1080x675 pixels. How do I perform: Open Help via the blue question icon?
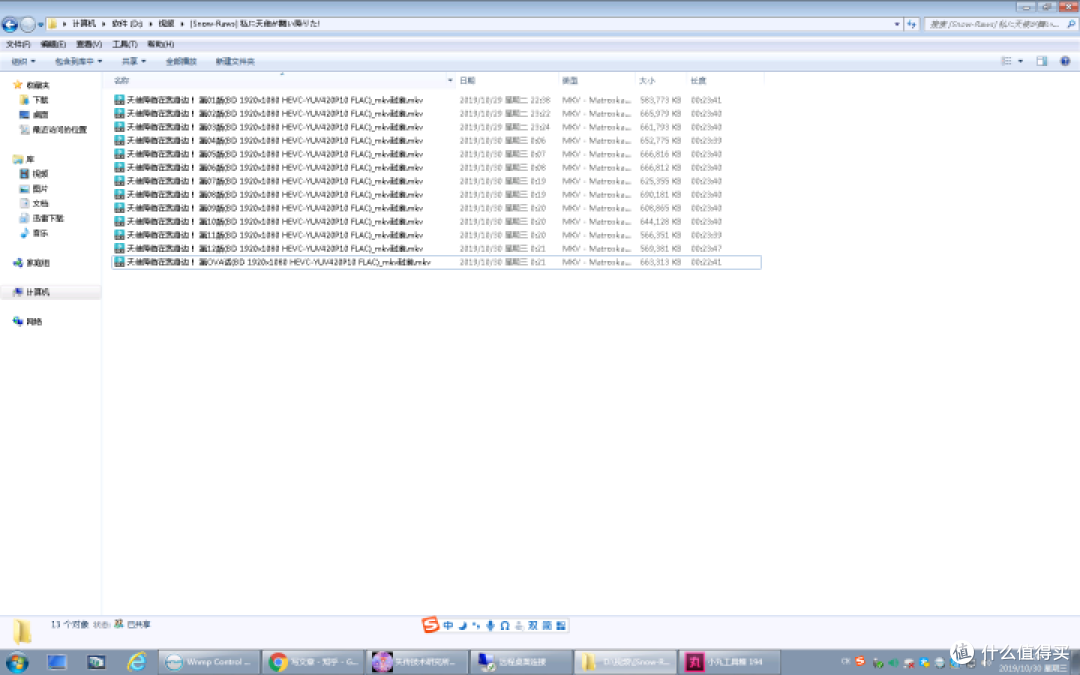click(1065, 61)
